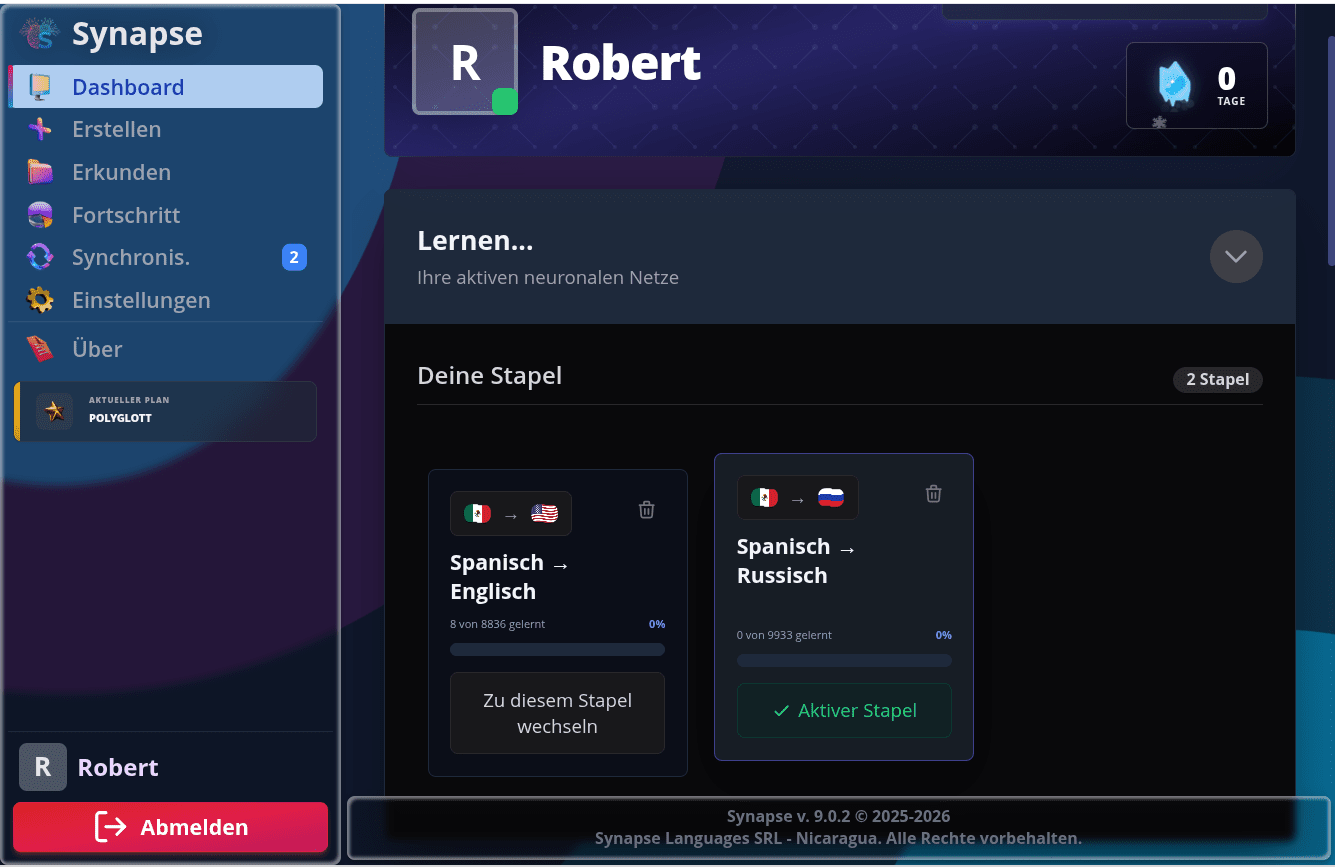Open Synchronis. from the sidebar
1335x867 pixels.
tap(167, 257)
